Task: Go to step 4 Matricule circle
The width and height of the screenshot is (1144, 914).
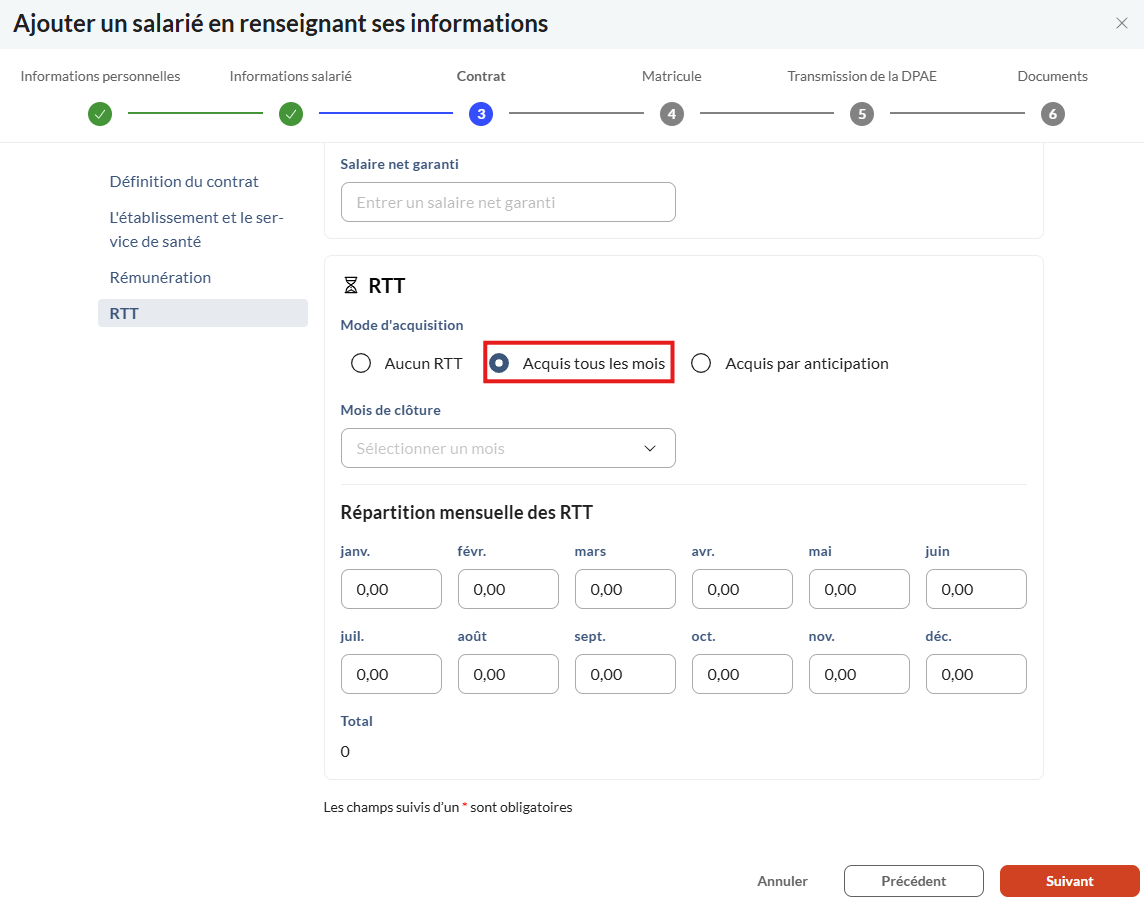Action: [672, 114]
